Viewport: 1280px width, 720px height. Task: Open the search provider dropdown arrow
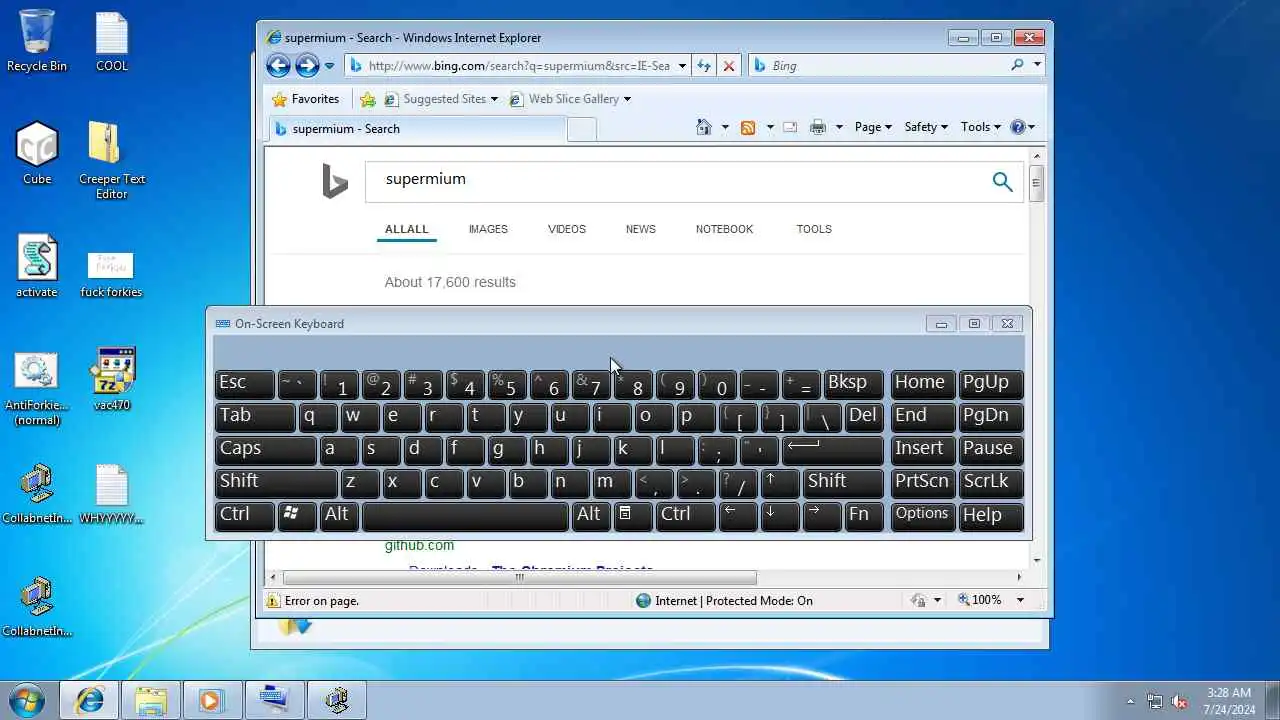1037,65
